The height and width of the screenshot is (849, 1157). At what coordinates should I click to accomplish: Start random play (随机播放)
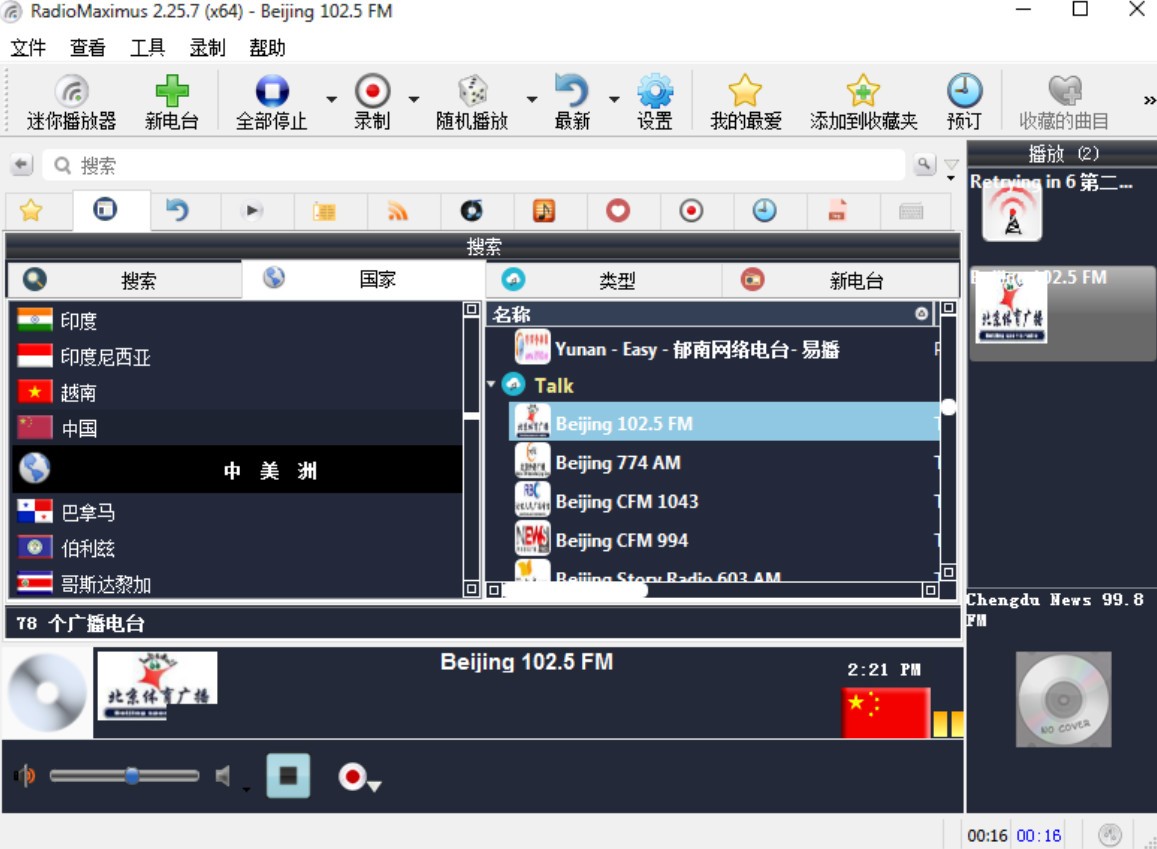[x=472, y=103]
